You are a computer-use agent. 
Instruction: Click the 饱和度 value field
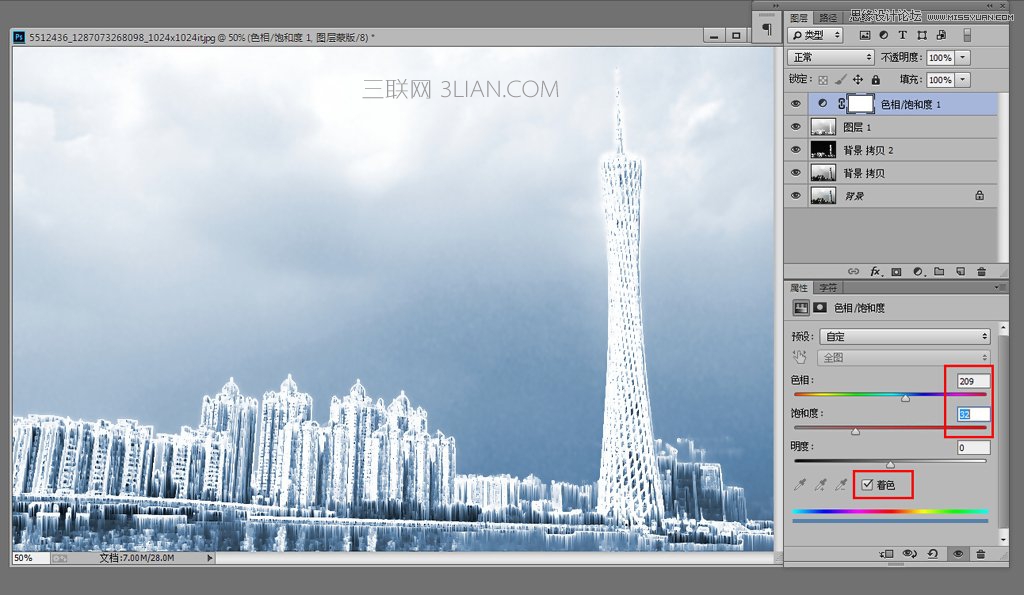coord(973,414)
